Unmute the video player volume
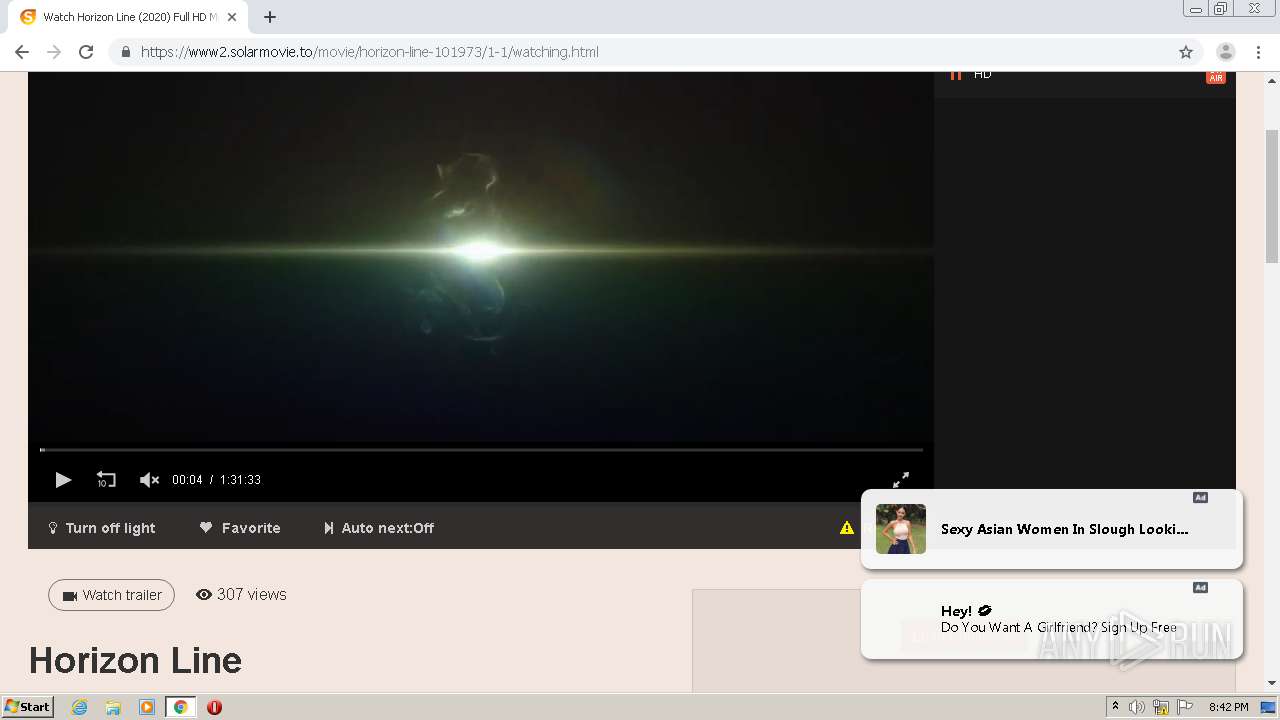The width and height of the screenshot is (1280, 720). click(149, 480)
